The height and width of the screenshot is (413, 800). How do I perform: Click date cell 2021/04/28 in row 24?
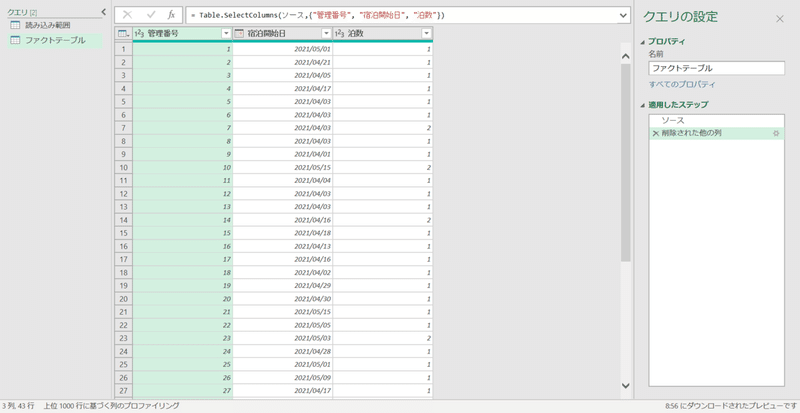tap(283, 351)
